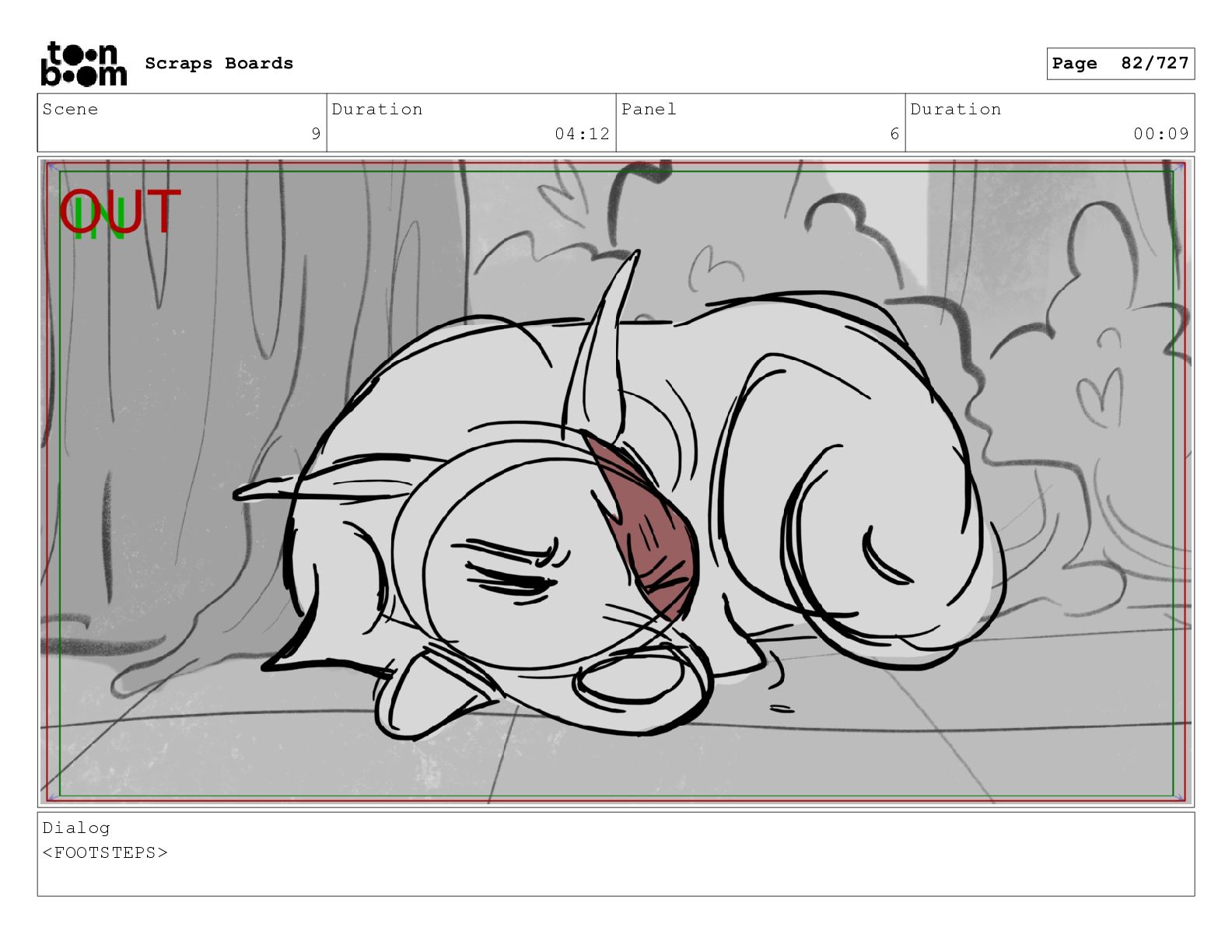Click panel duration value '00:09'
This screenshot has width=1232, height=952.
click(1160, 134)
